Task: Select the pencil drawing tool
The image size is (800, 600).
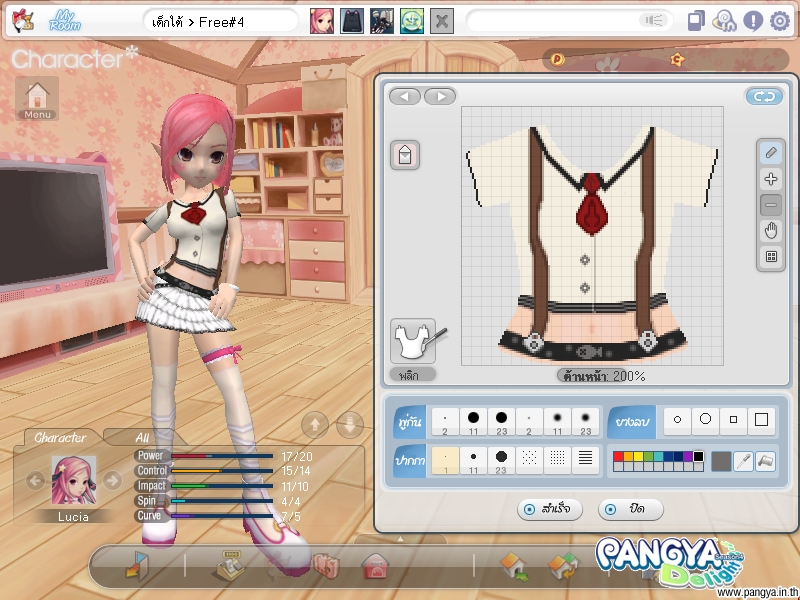Action: (x=771, y=153)
